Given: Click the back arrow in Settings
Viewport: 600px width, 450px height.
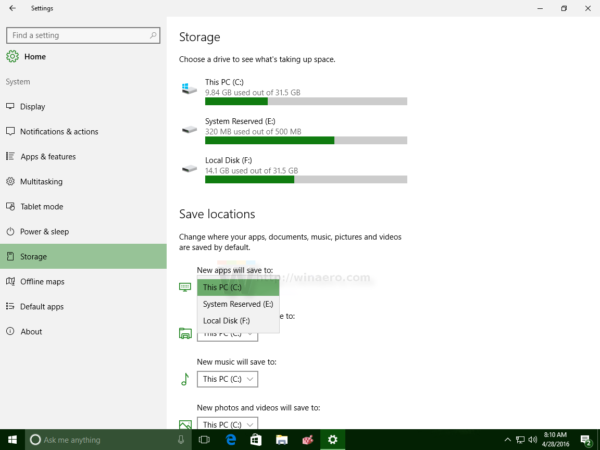Looking at the screenshot, I should pos(12,8).
